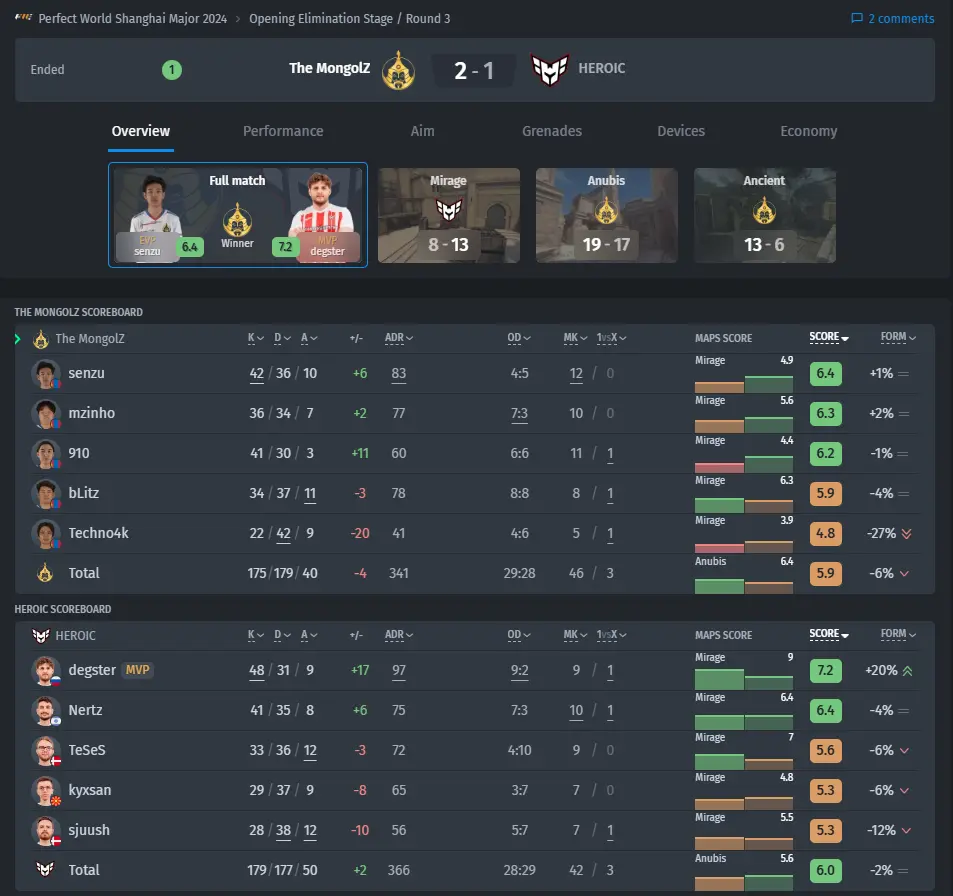Switch to the Performance tab
This screenshot has width=953, height=896.
click(x=283, y=131)
